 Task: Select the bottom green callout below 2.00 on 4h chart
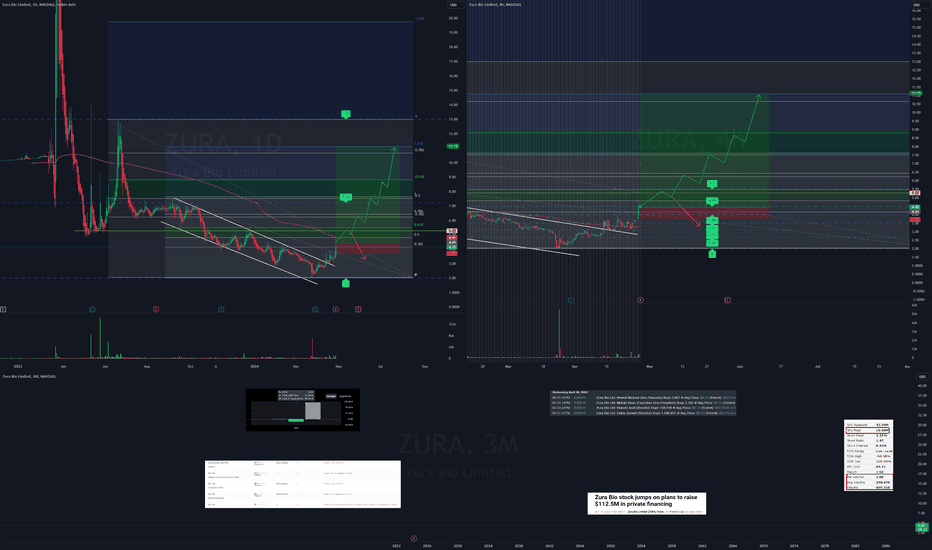coord(711,254)
